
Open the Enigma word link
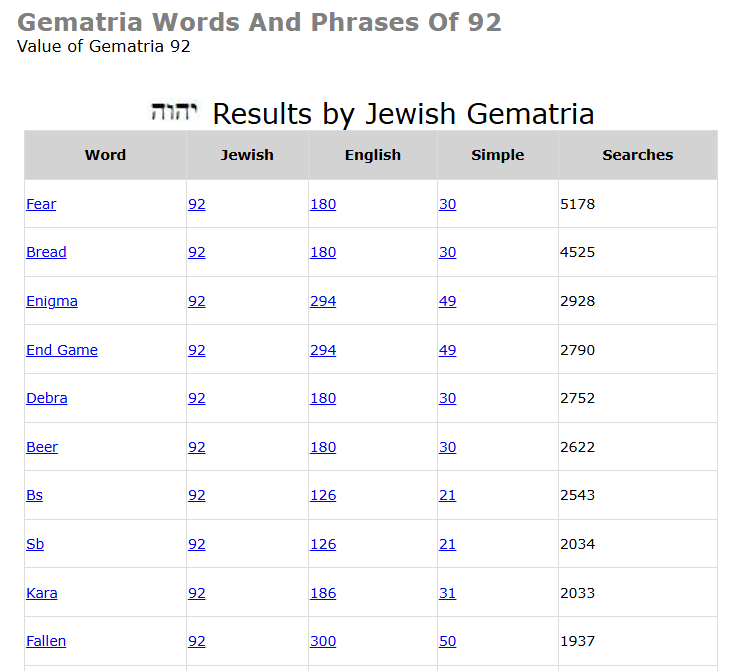coord(52,301)
